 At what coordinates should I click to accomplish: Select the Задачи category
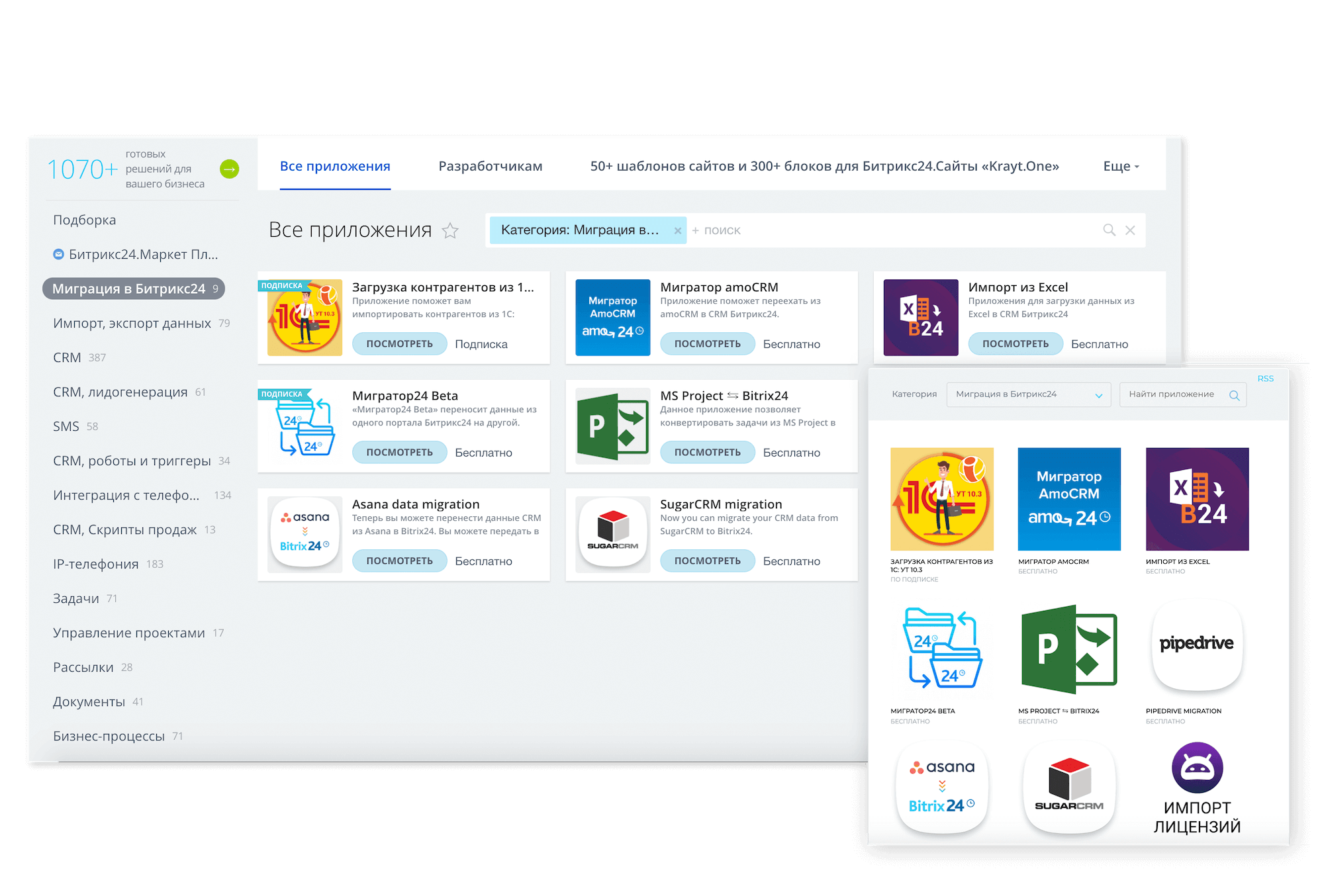click(85, 598)
